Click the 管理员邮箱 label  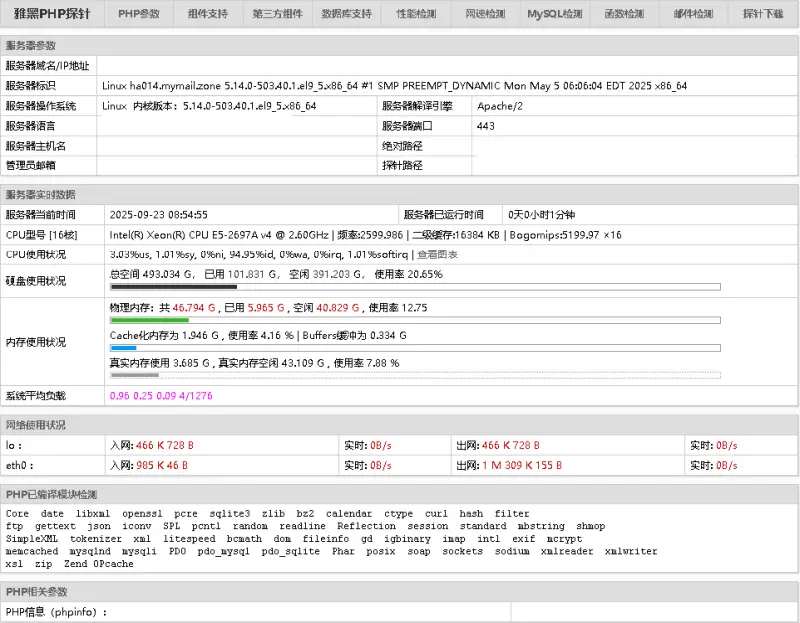[x=31, y=166]
